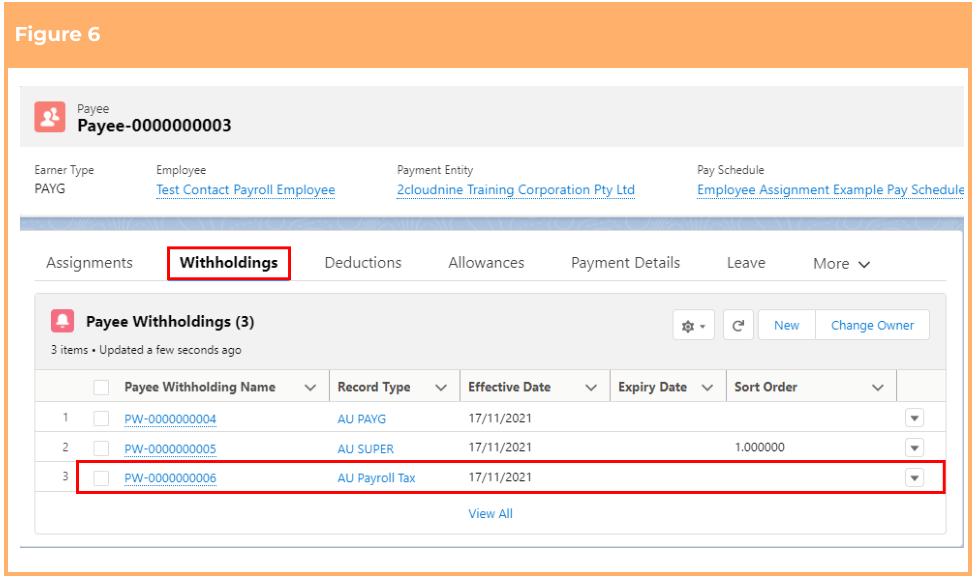The height and width of the screenshot is (578, 976).
Task: Open Payee Withholding Name column menu
Action: tap(310, 388)
